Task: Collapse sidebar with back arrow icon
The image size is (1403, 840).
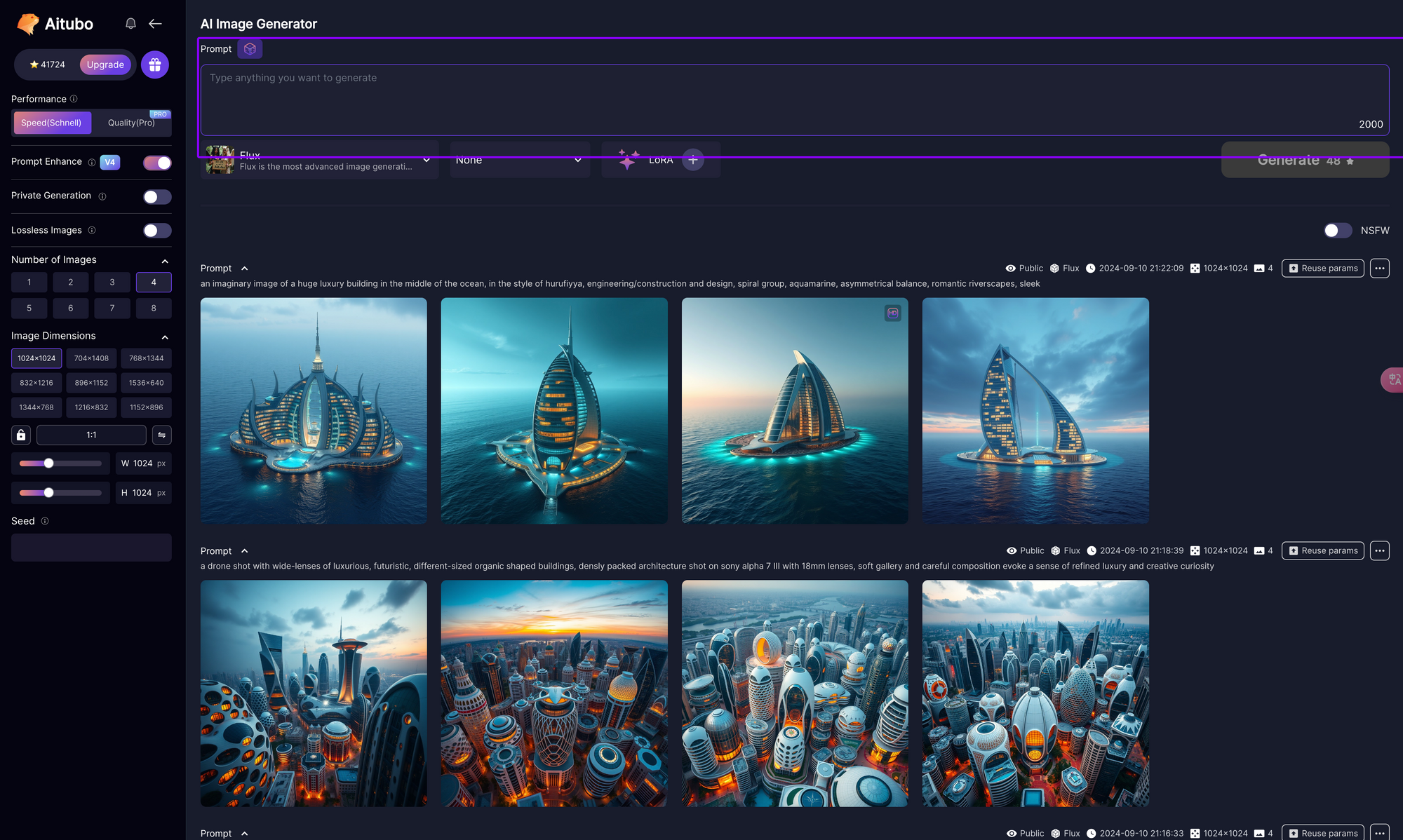Action: point(155,24)
